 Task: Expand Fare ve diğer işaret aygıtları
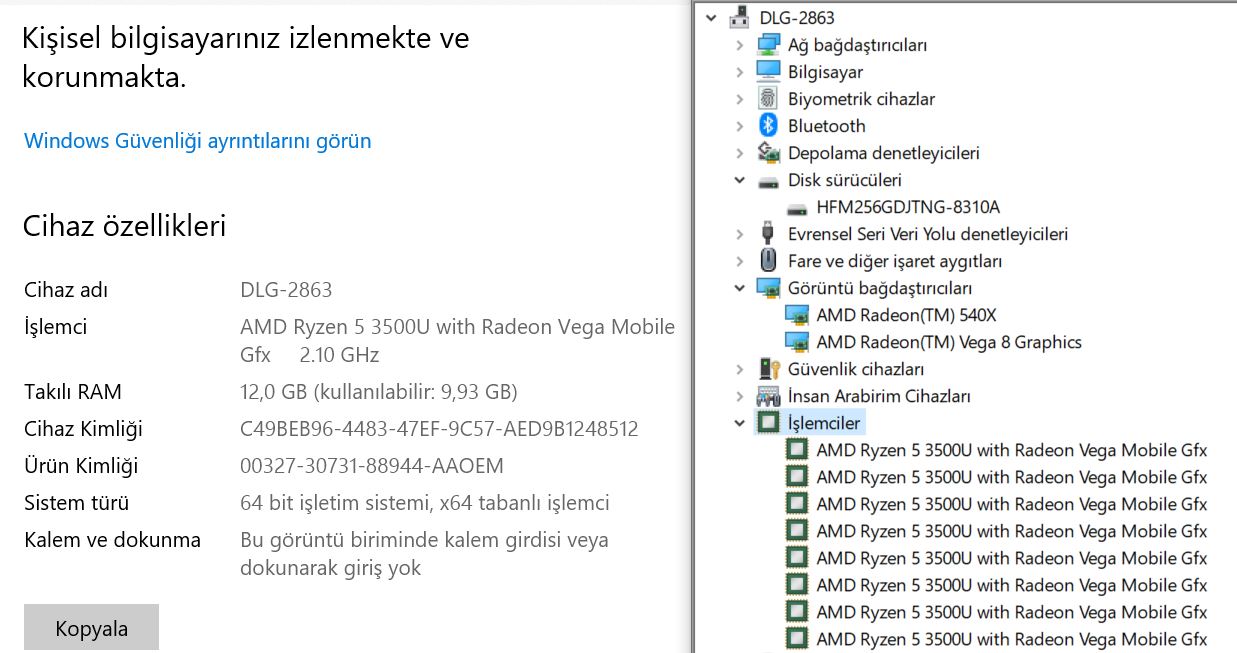739,261
